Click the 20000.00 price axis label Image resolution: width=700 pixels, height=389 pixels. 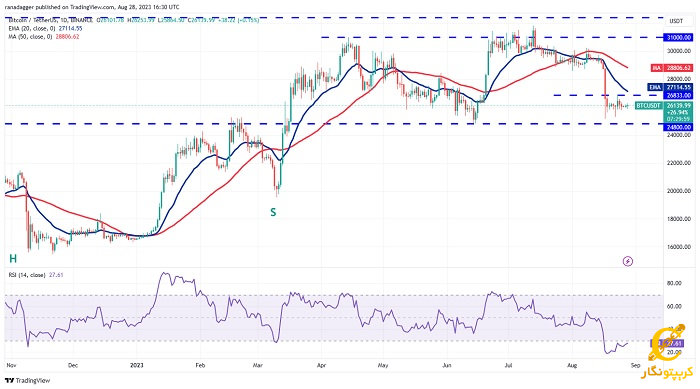679,191
